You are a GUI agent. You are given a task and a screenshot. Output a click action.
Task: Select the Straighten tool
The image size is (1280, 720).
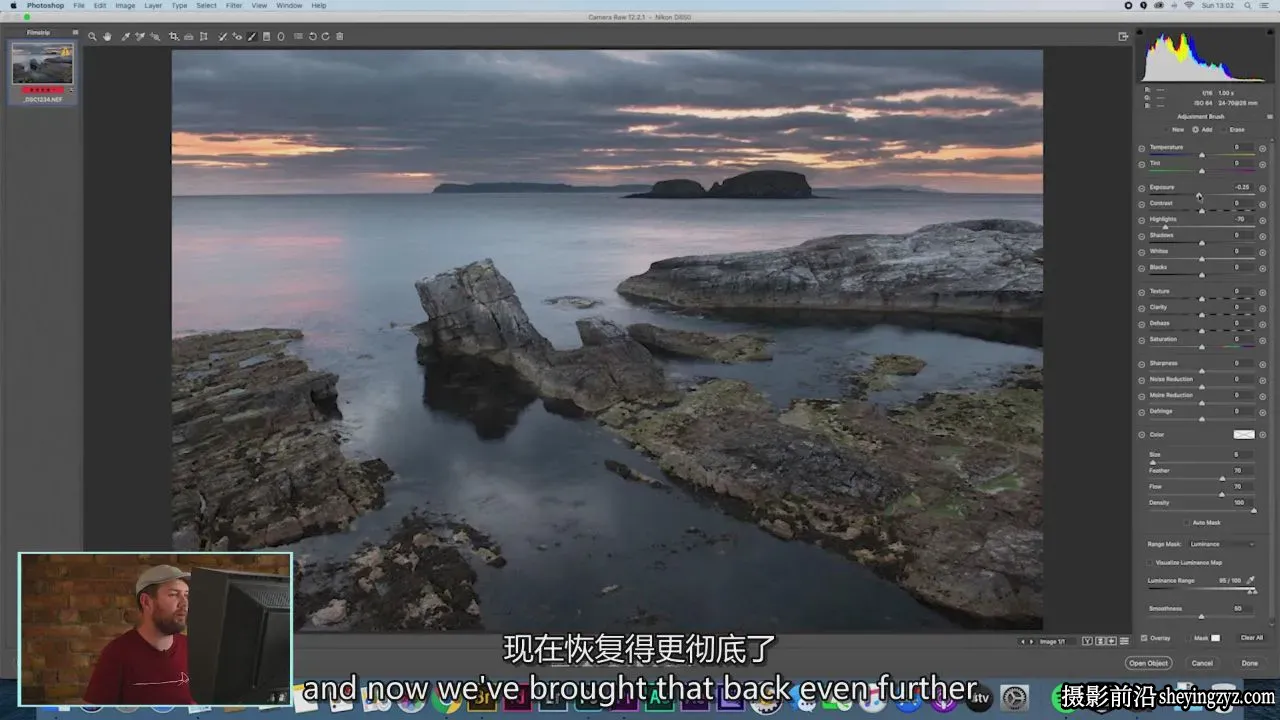189,36
